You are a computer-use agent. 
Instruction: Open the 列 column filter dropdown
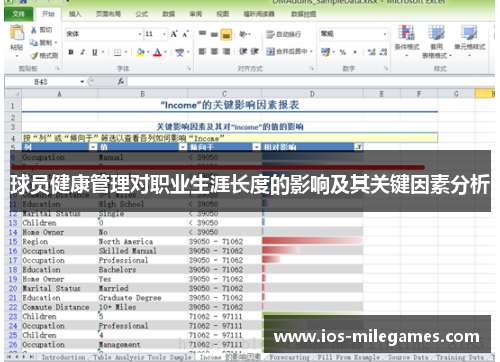coord(93,147)
